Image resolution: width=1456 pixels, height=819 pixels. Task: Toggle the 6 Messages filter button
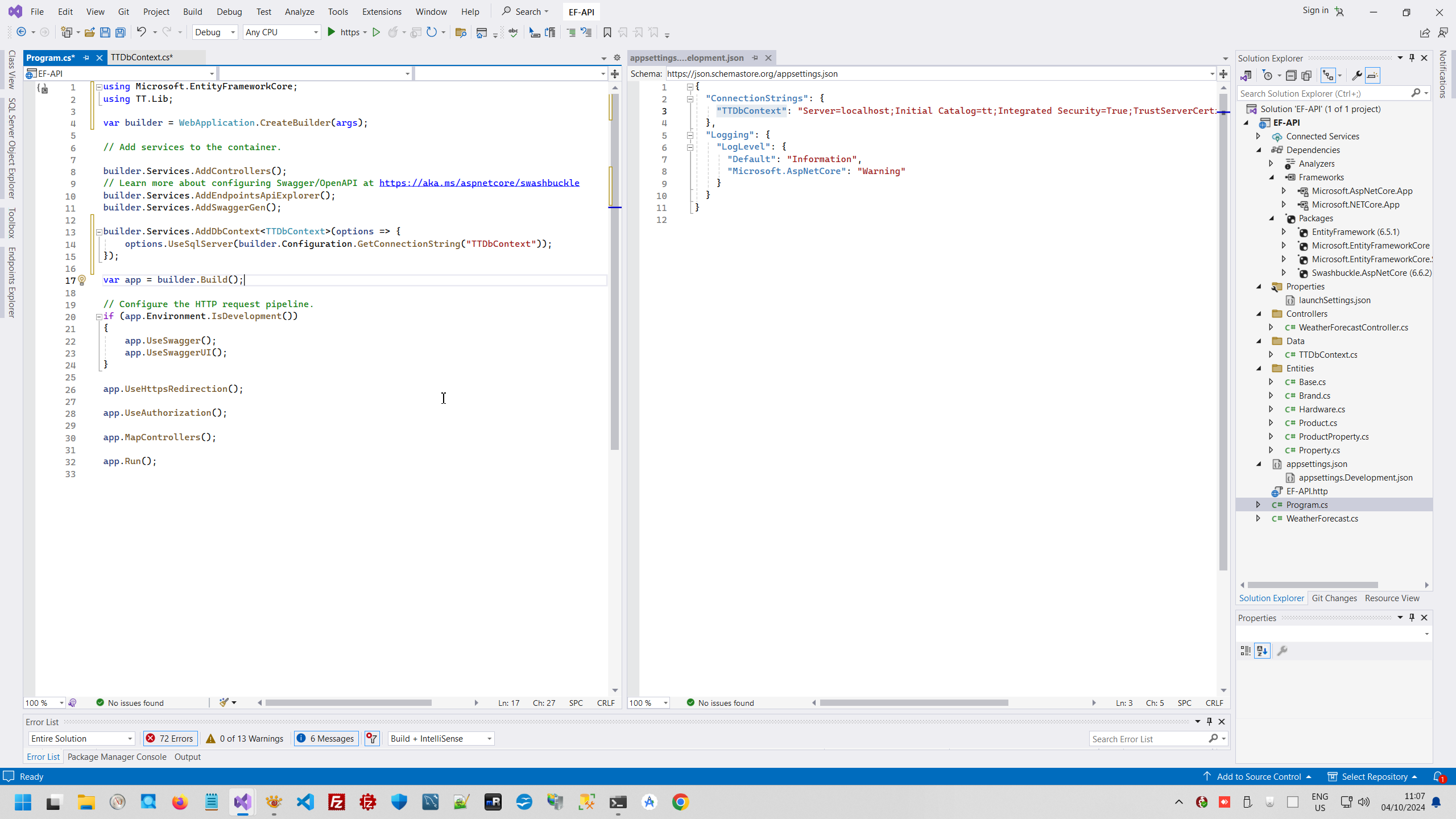coord(326,738)
